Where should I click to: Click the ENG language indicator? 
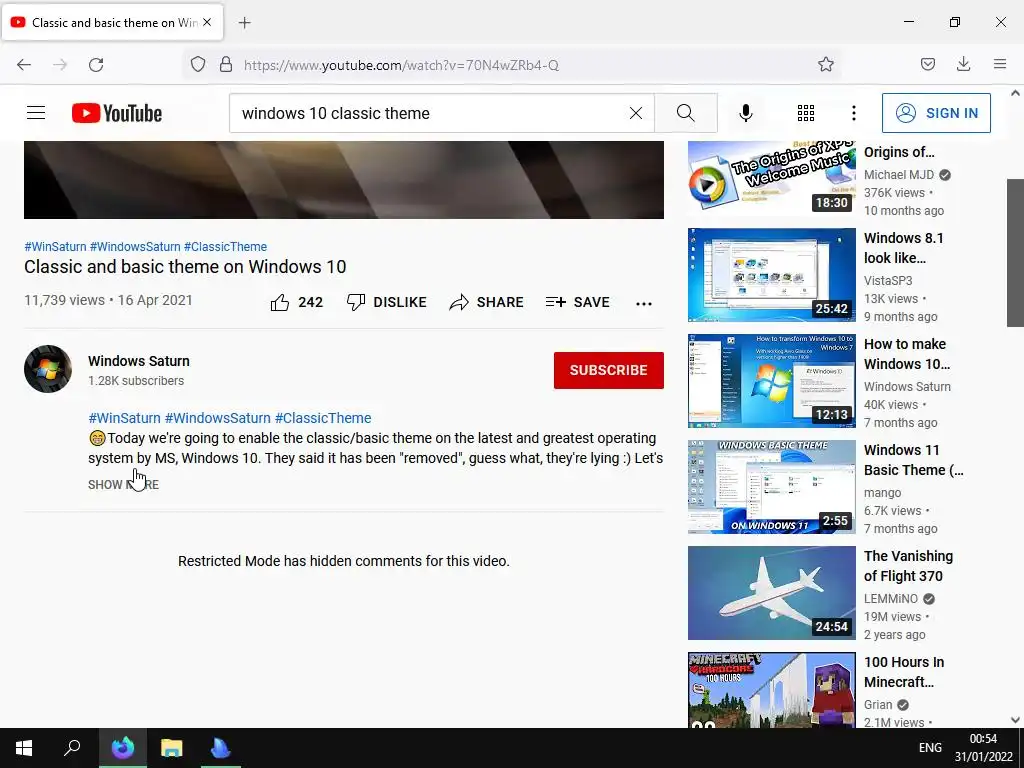click(x=930, y=748)
